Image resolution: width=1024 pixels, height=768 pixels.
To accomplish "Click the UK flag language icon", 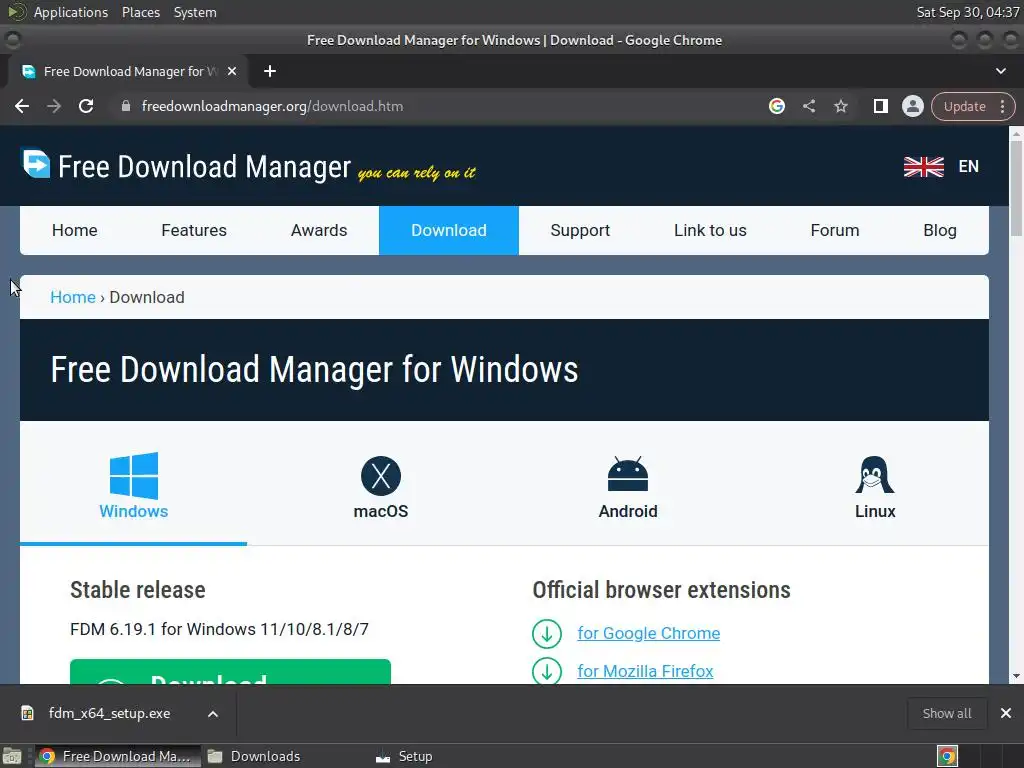I will click(x=923, y=167).
